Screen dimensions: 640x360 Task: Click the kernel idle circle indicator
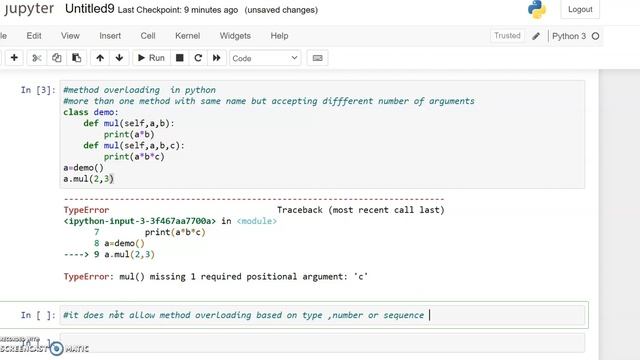(595, 36)
